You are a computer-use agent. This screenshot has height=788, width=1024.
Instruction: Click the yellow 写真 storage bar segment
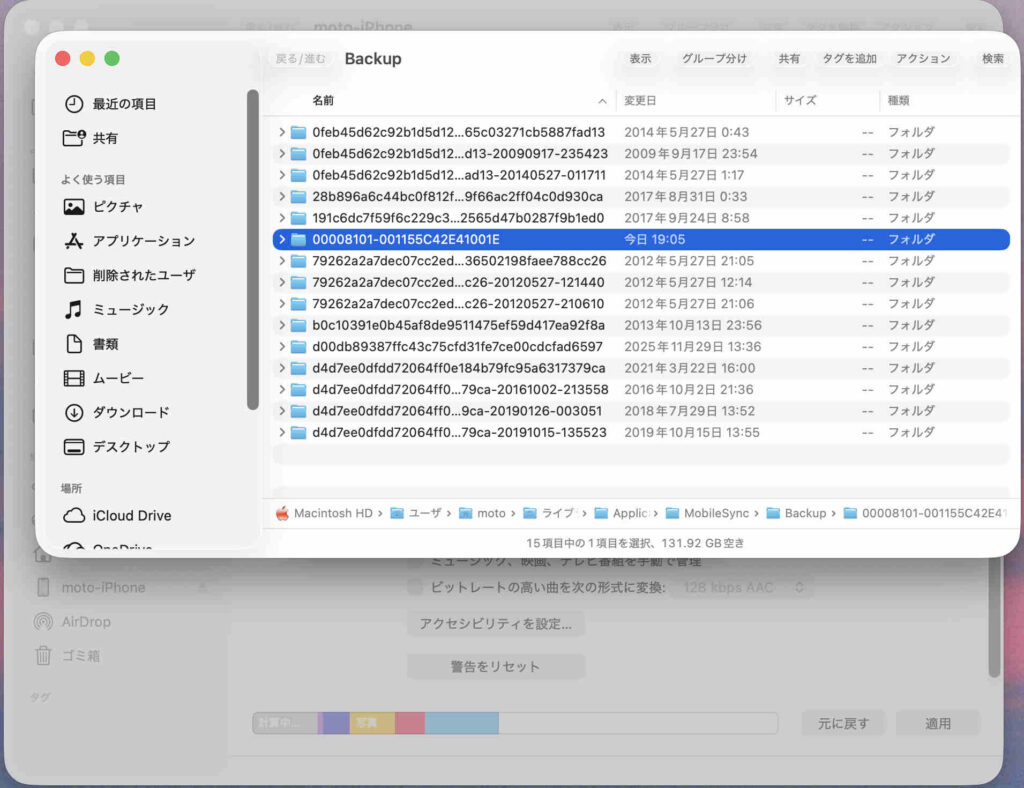(371, 723)
